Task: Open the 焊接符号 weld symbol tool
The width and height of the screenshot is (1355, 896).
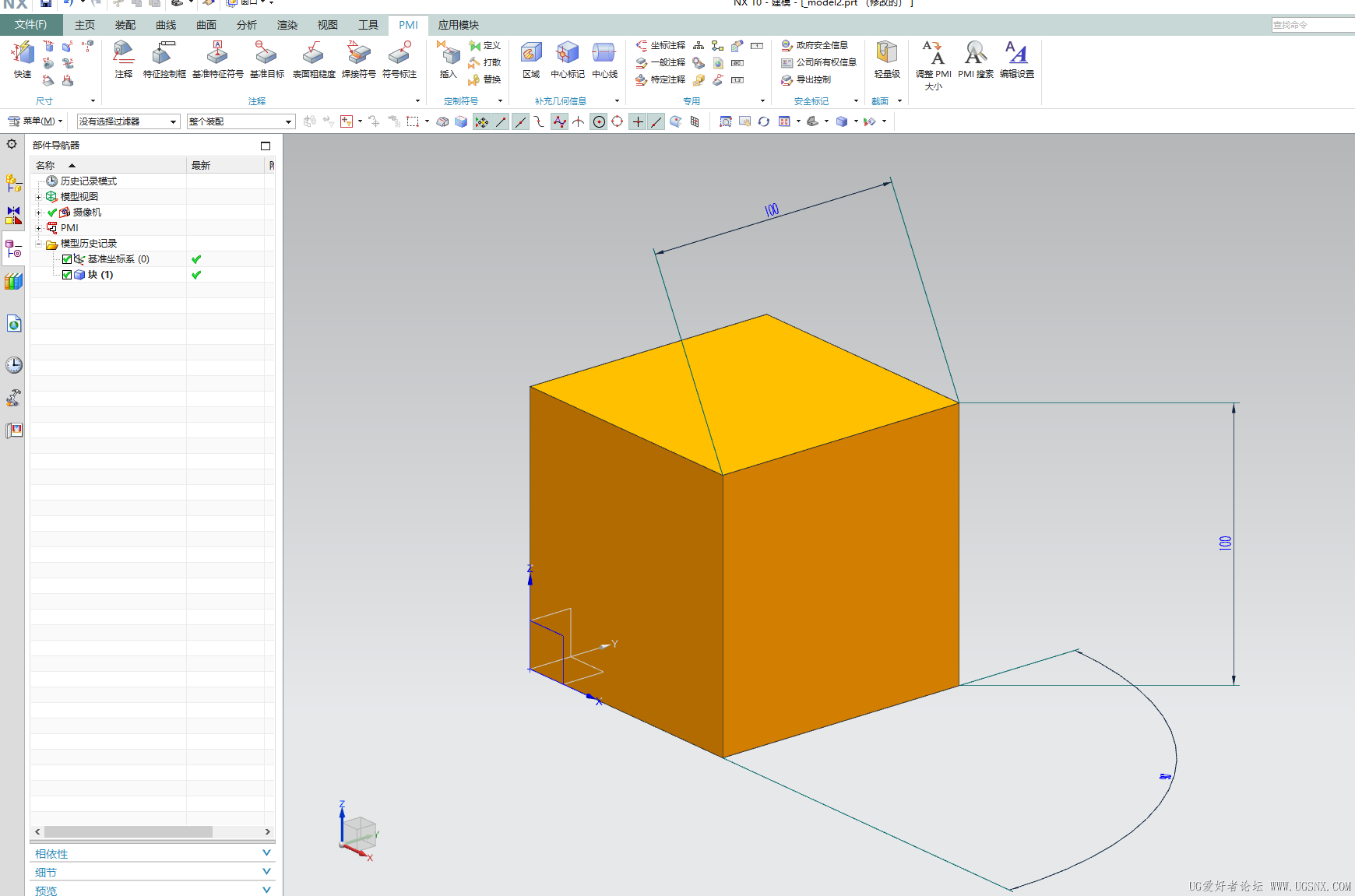Action: (359, 60)
